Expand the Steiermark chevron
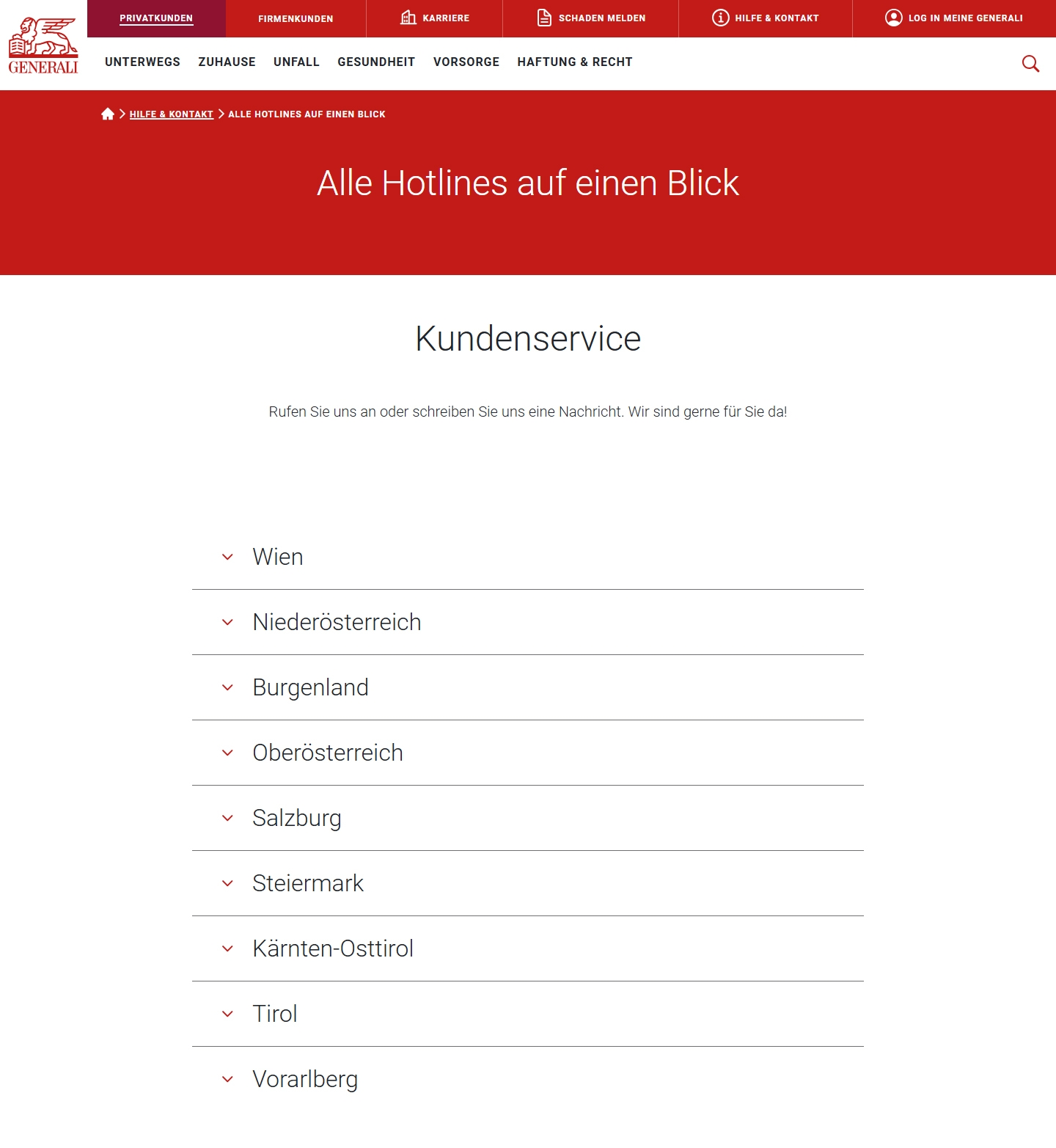1056x1148 pixels. point(227,883)
